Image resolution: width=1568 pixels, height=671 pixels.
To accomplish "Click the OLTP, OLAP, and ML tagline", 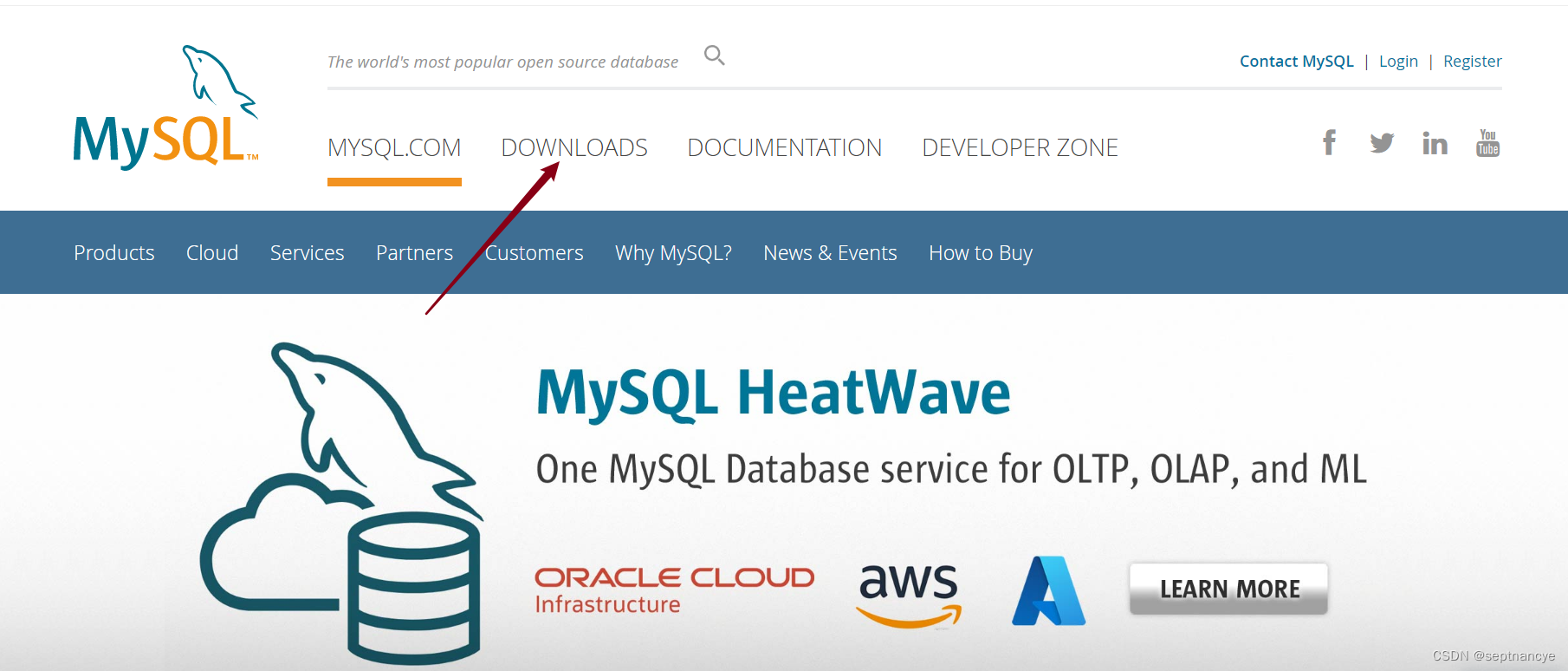I will pos(951,469).
